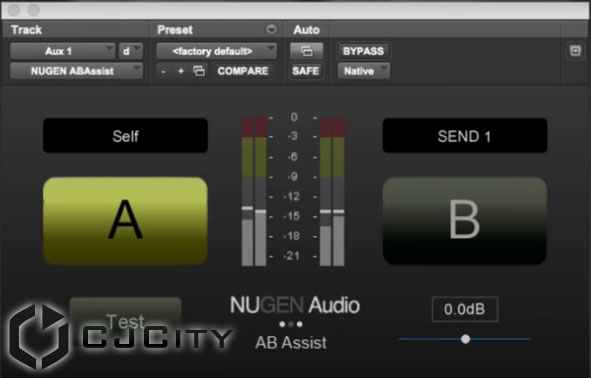Click the Test button
The image size is (591, 378).
[x=126, y=321]
